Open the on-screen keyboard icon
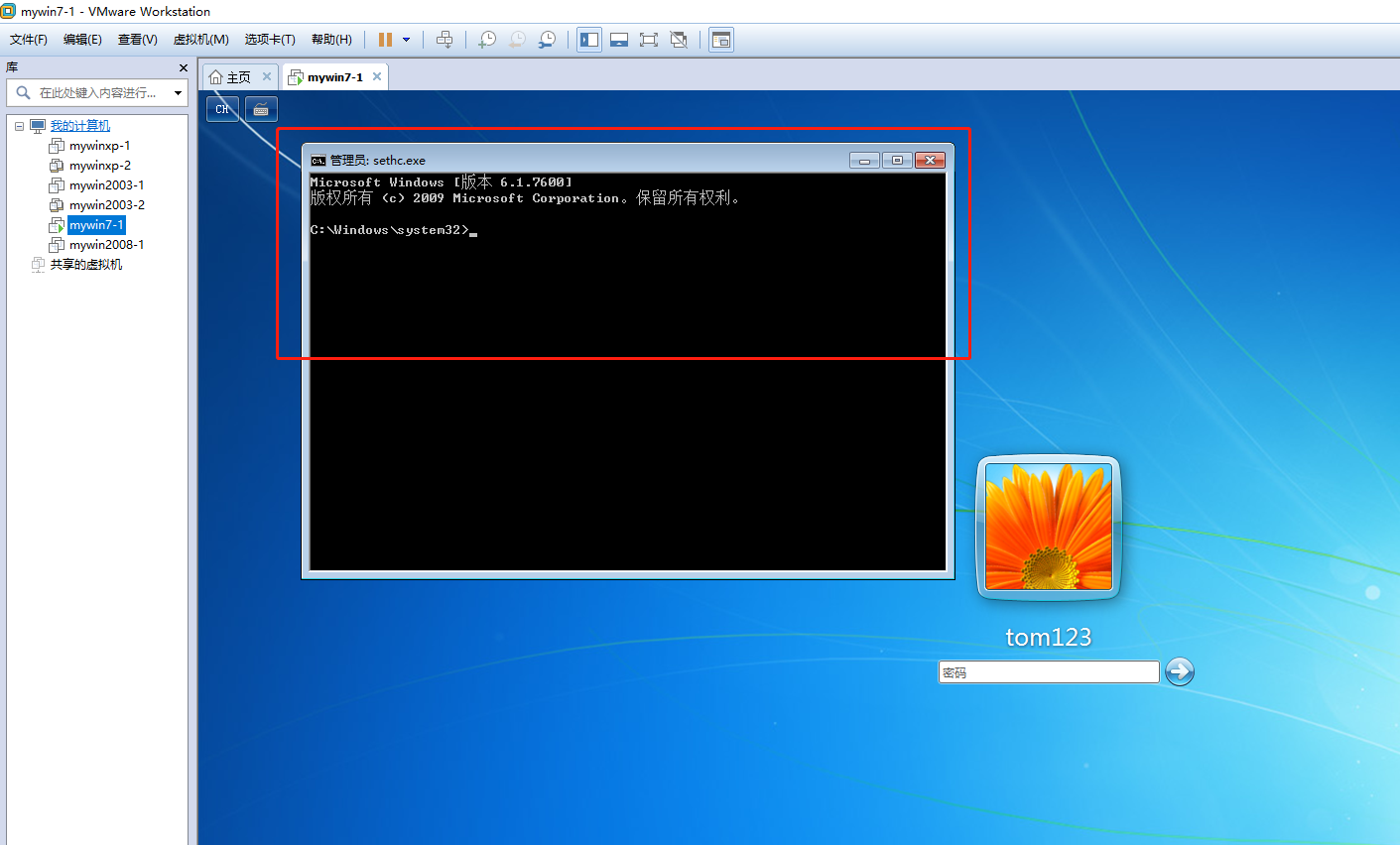Image resolution: width=1400 pixels, height=845 pixels. [x=261, y=109]
